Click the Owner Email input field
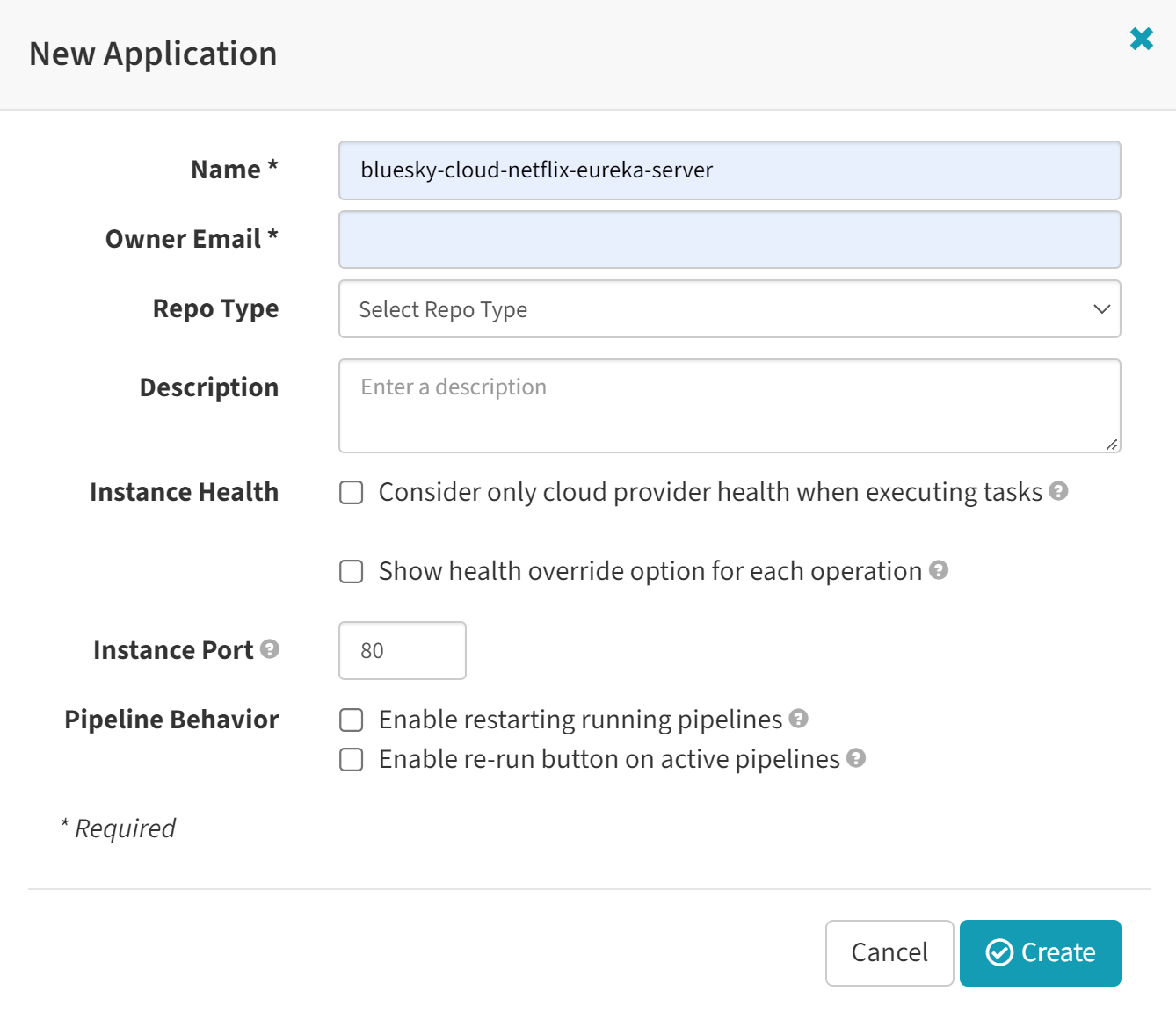The height and width of the screenshot is (1013, 1176). (730, 239)
